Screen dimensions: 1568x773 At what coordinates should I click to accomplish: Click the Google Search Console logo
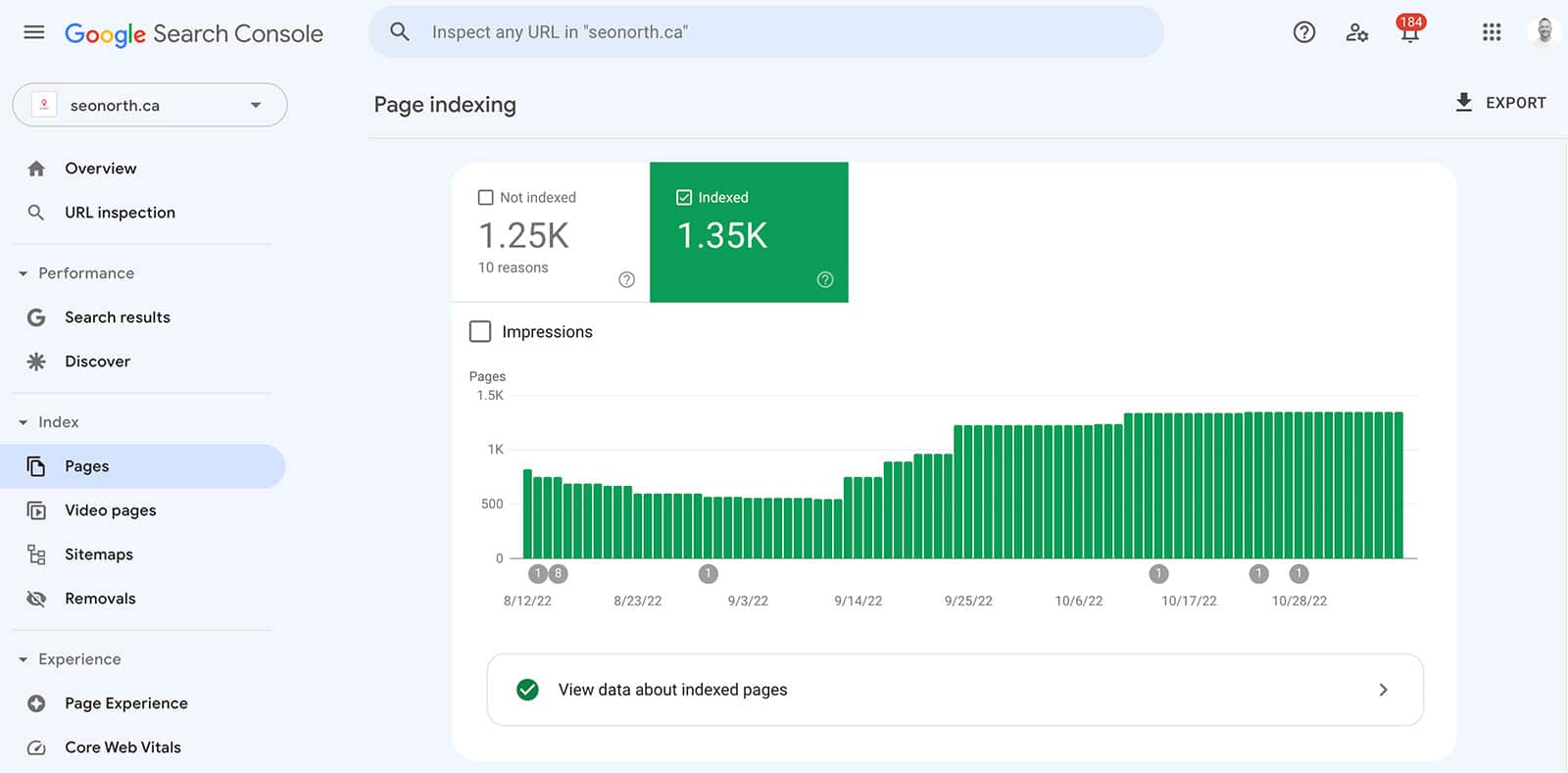click(x=194, y=33)
